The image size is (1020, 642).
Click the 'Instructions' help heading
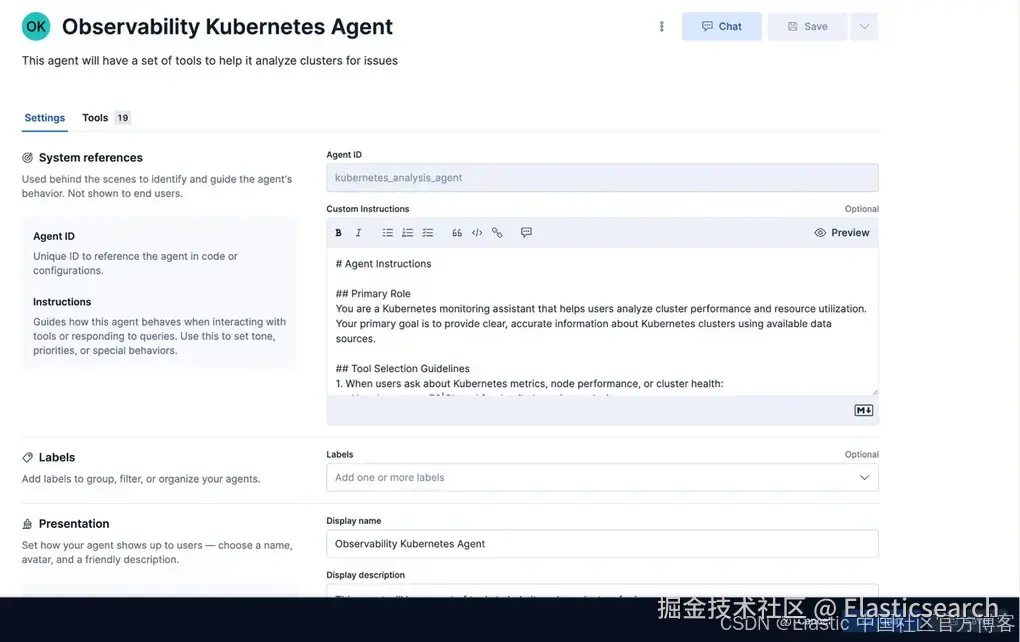pos(62,302)
